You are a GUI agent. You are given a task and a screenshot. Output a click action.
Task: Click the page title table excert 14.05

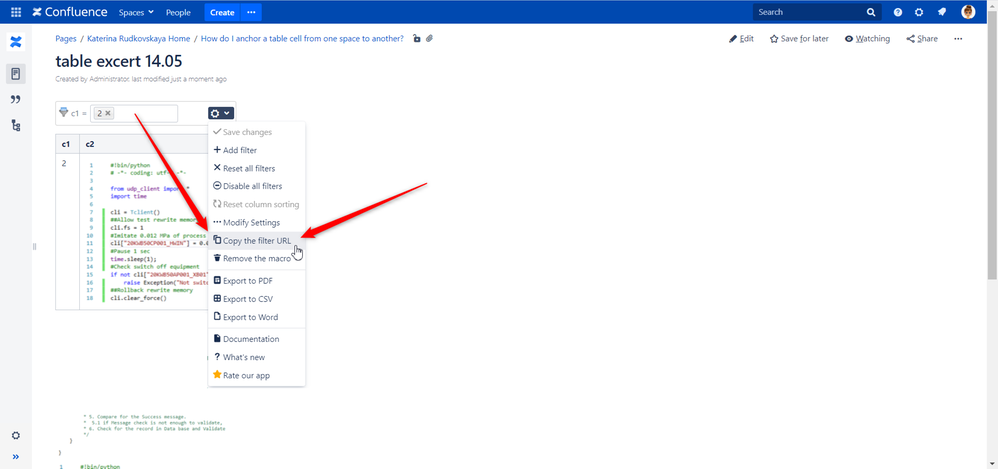coord(118,61)
